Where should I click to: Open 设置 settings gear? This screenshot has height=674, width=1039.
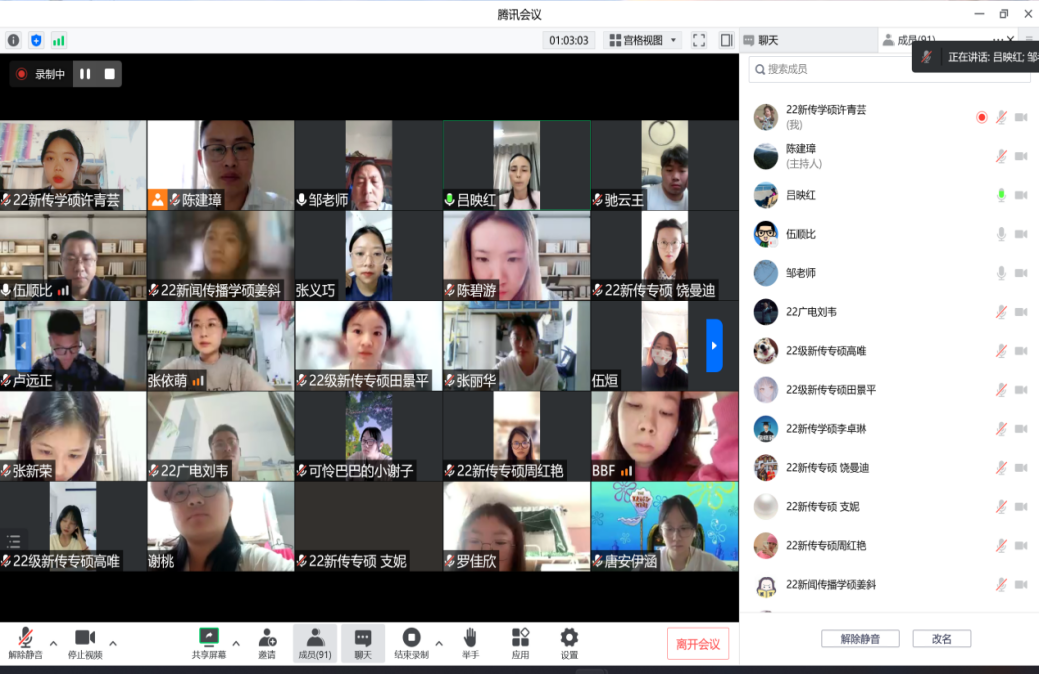569,642
